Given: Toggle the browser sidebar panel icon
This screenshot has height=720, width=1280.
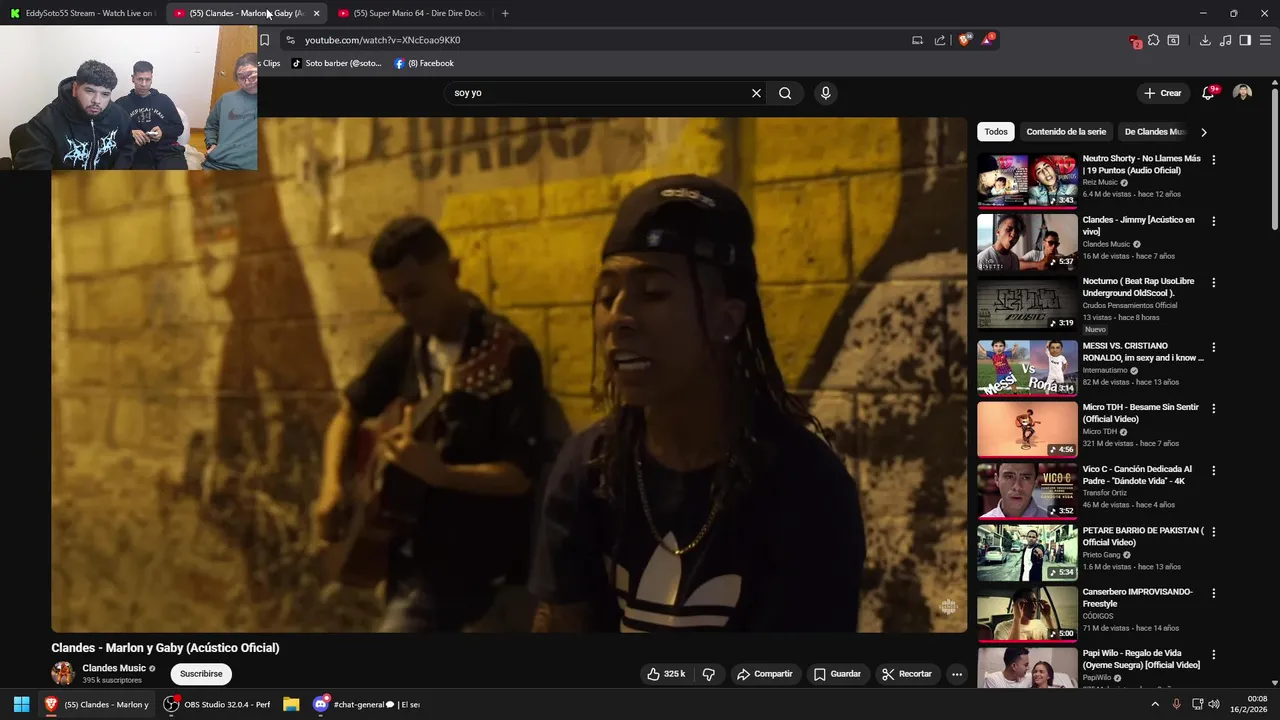Looking at the screenshot, I should pyautogui.click(x=1245, y=40).
